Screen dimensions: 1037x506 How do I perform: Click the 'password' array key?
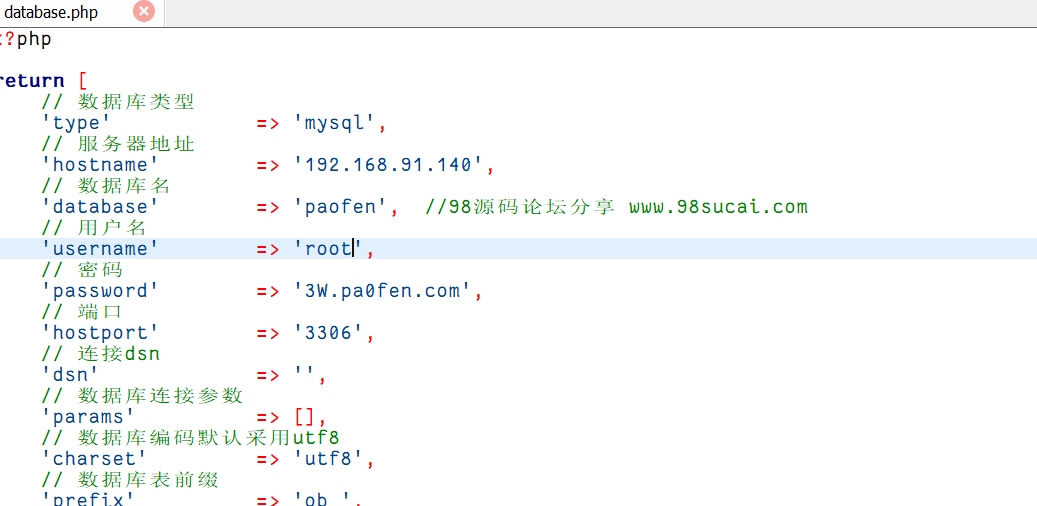point(100,291)
